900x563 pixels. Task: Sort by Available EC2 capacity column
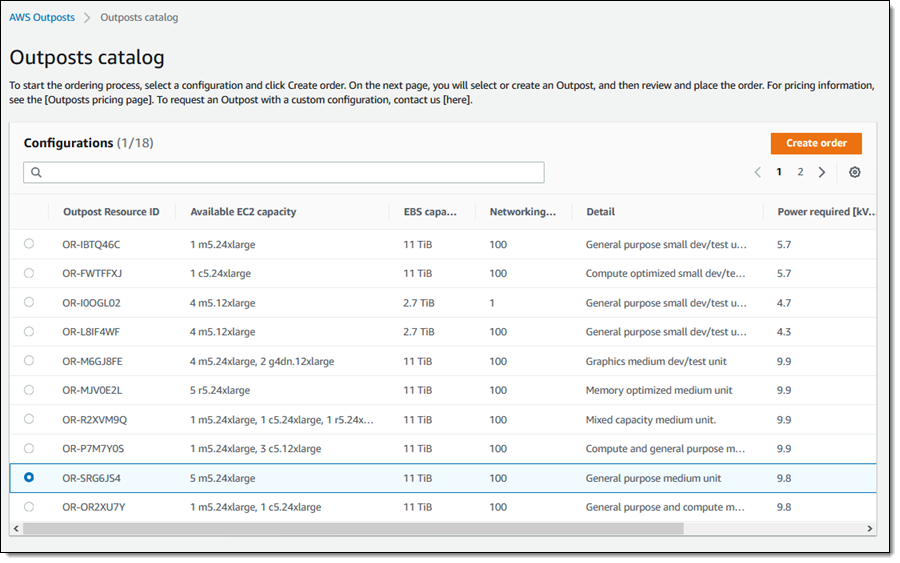pyautogui.click(x=243, y=212)
